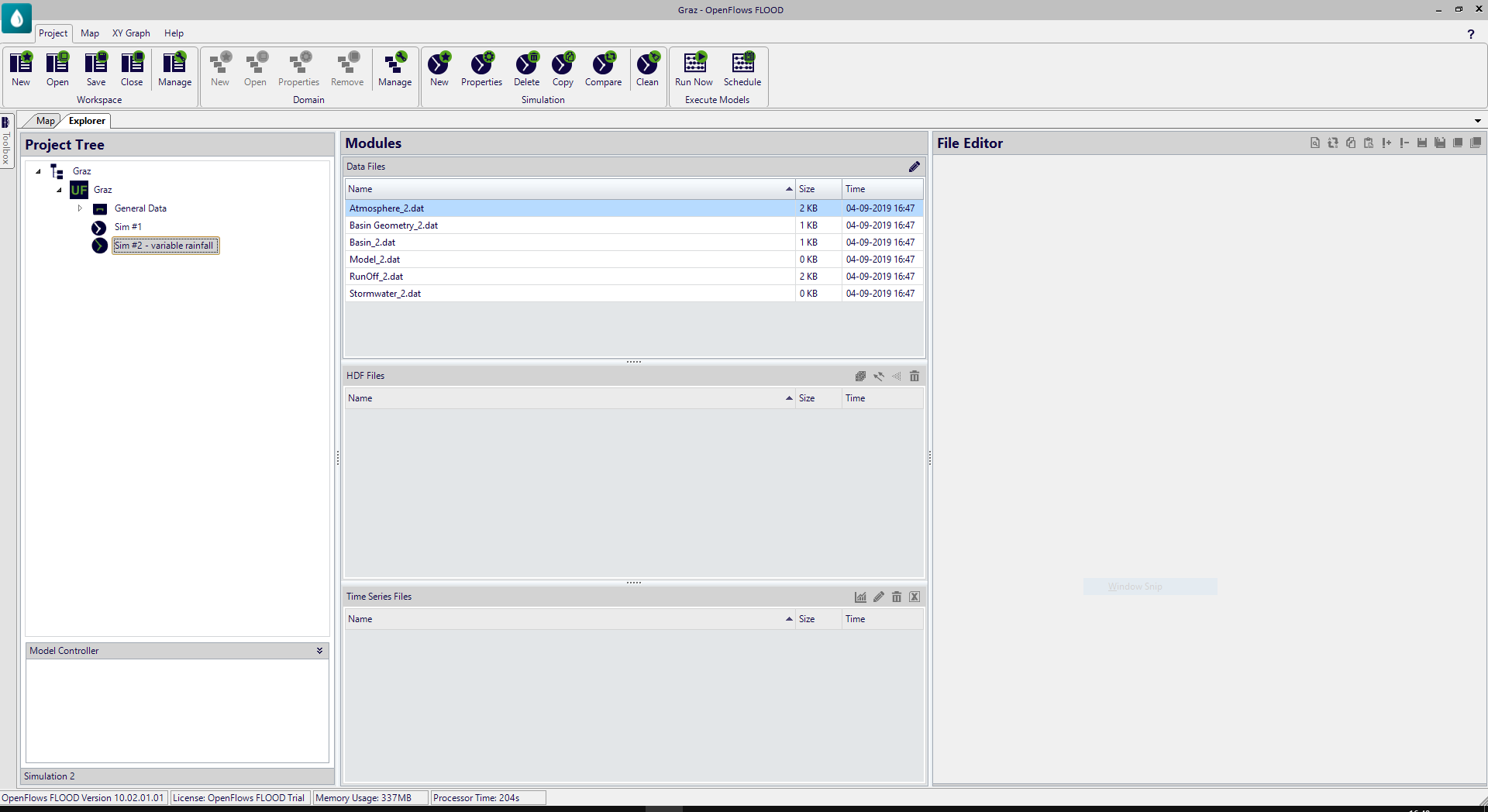Copy the selected simulation

coord(563,69)
